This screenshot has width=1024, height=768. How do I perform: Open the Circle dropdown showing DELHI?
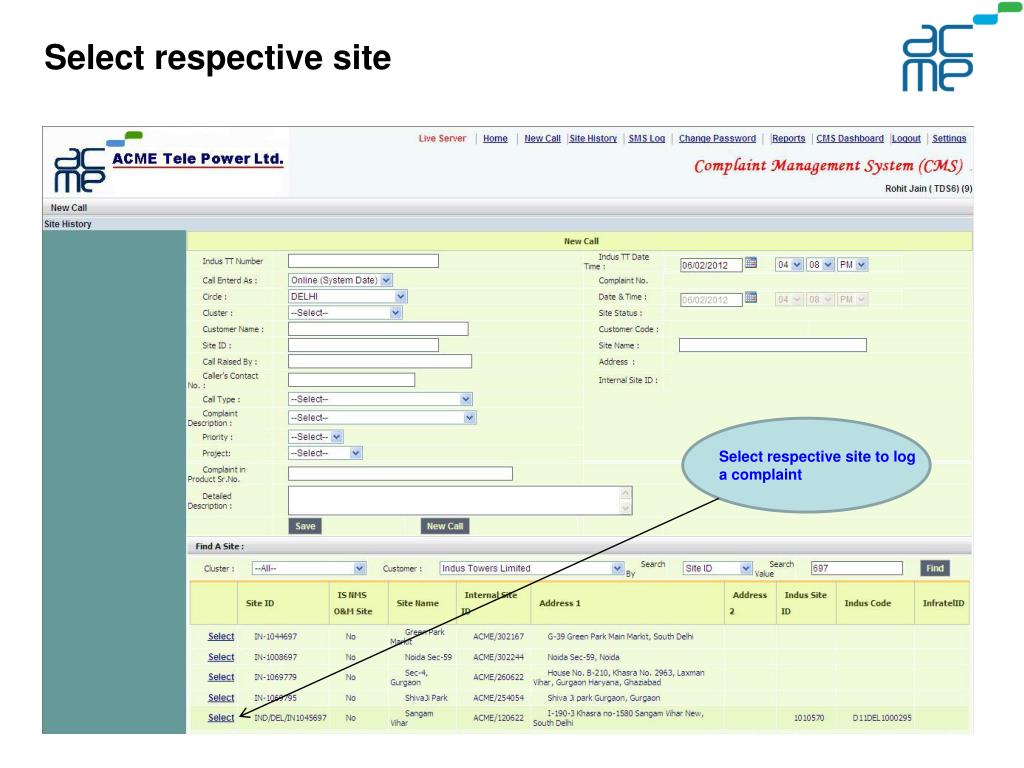tap(347, 296)
